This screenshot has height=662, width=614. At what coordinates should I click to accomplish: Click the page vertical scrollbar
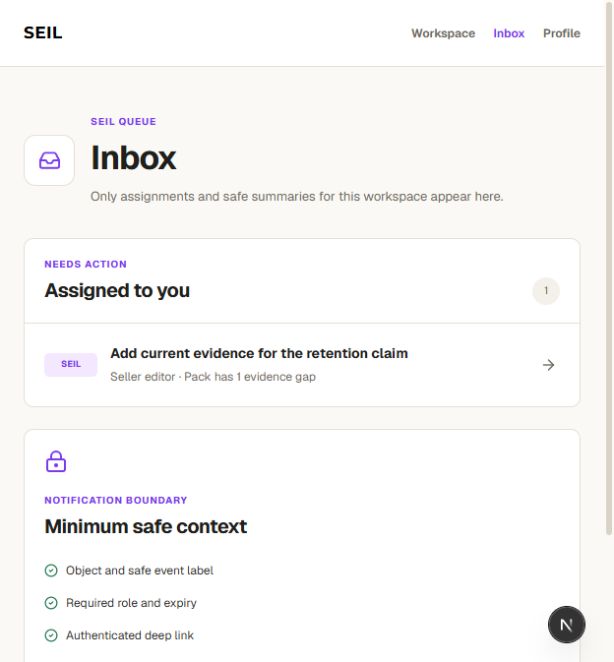(609, 270)
